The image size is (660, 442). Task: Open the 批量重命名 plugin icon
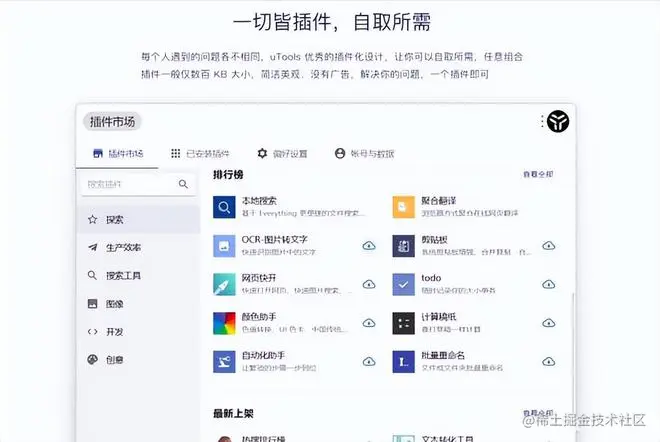click(x=403, y=362)
